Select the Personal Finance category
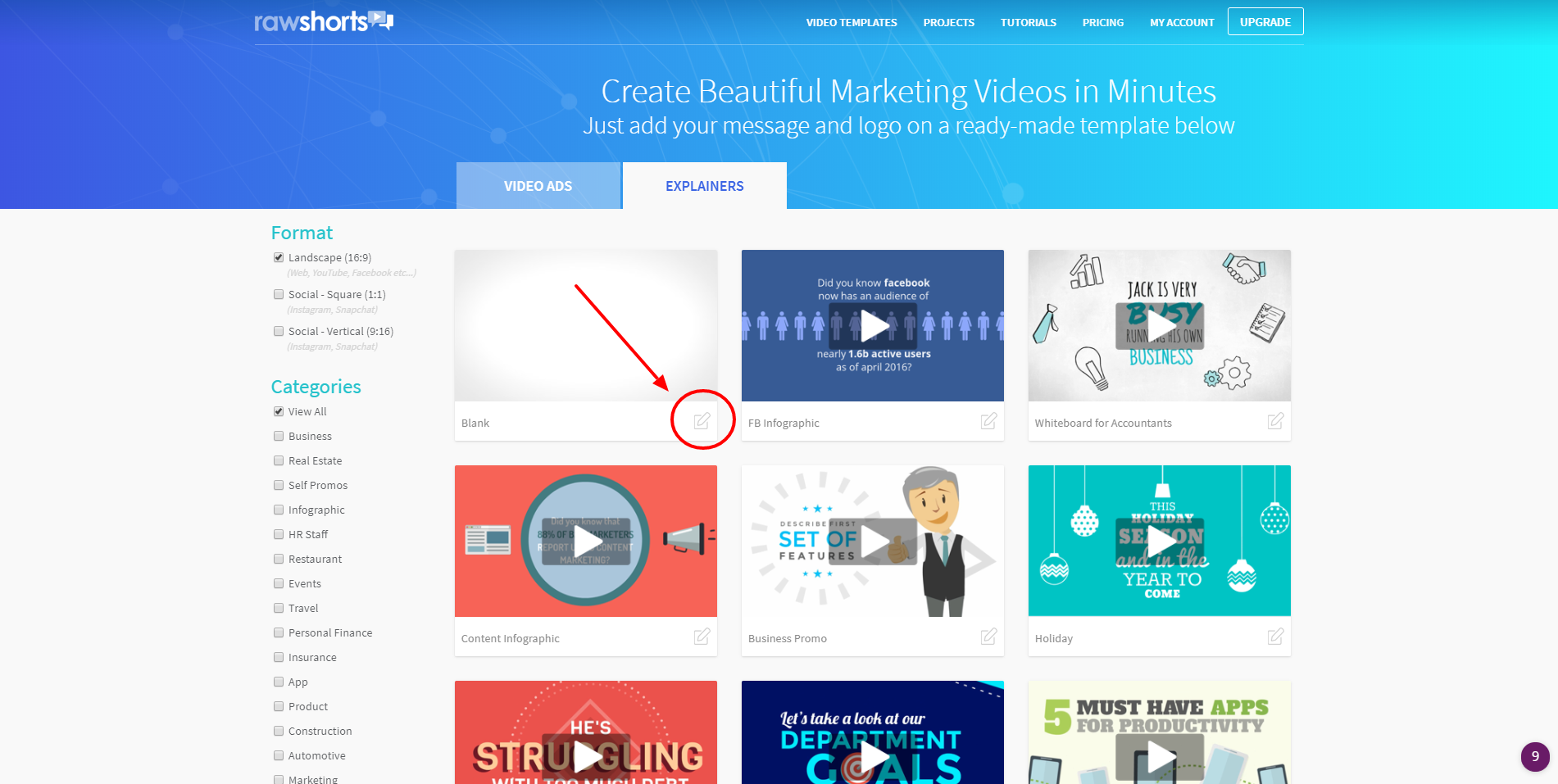 279,632
